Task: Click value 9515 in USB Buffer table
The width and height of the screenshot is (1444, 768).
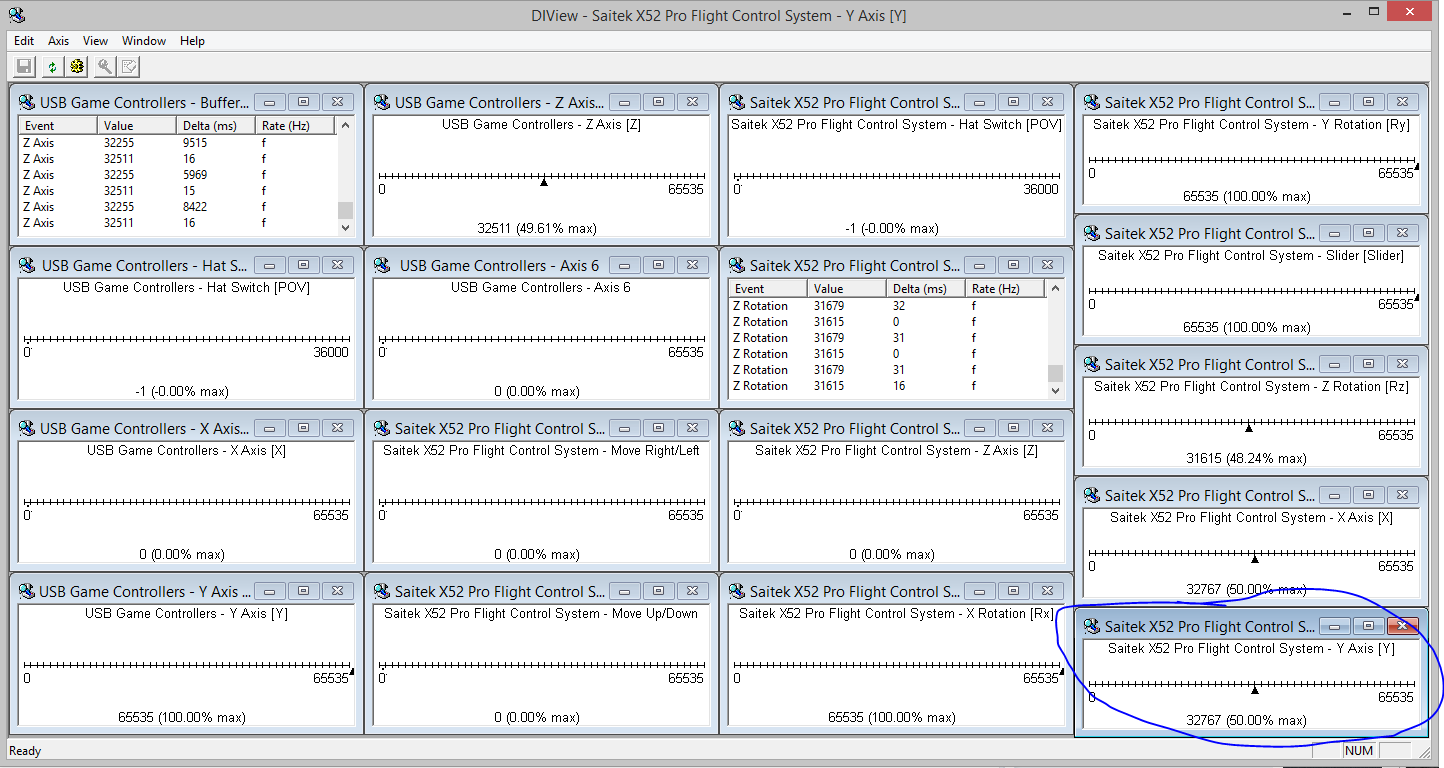Action: 195,143
